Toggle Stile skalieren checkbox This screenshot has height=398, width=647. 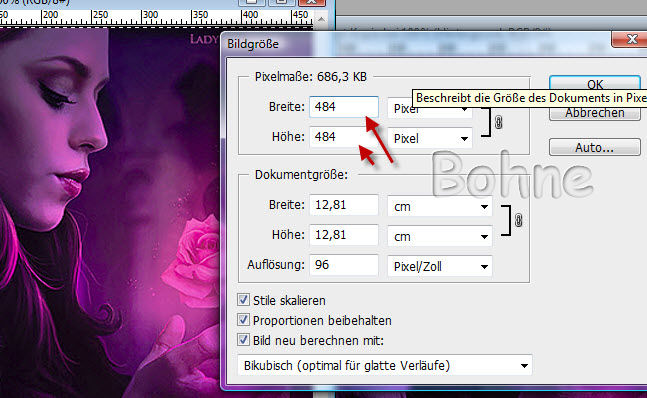[243, 300]
